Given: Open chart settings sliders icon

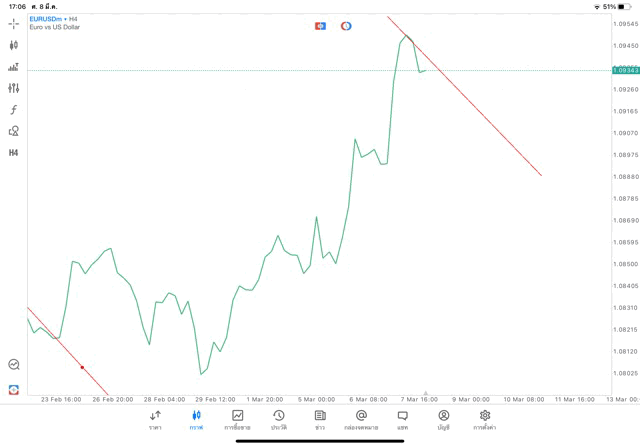Looking at the screenshot, I should click(x=14, y=88).
